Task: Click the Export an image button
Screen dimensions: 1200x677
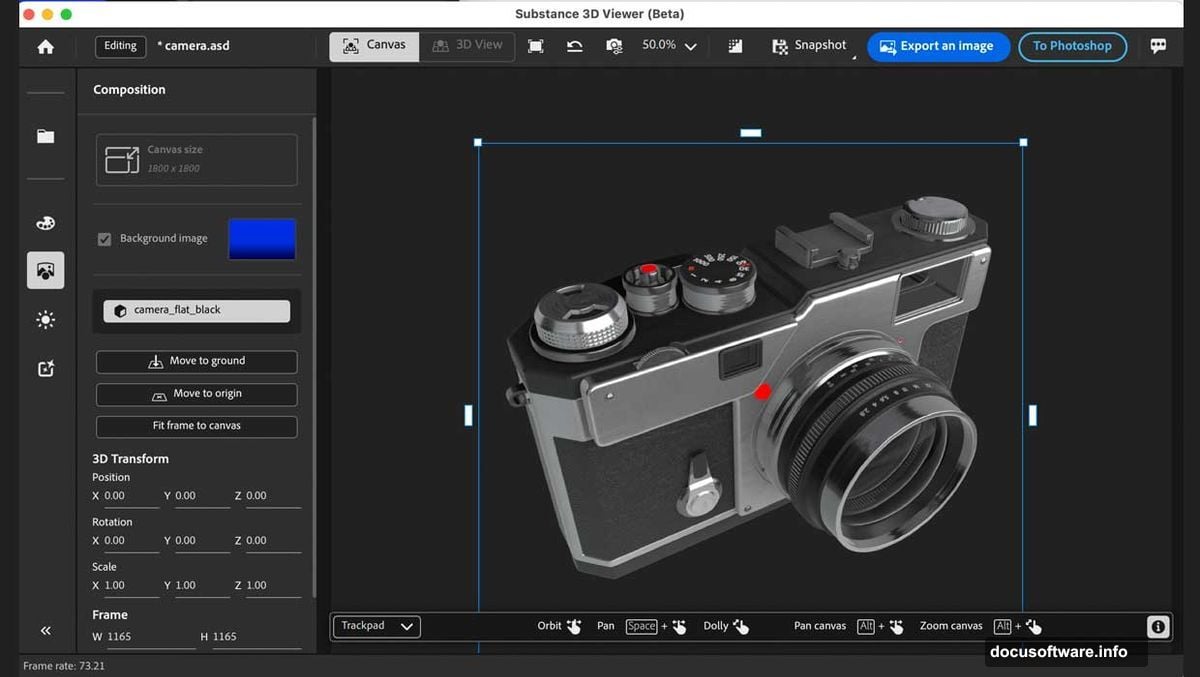Action: tap(937, 46)
